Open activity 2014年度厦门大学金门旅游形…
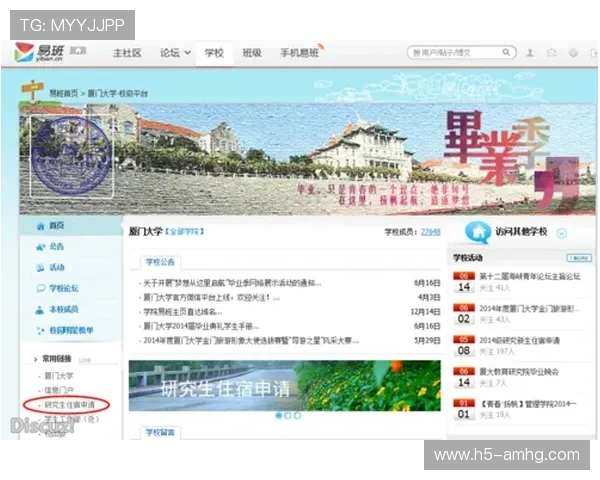 click(x=530, y=309)
